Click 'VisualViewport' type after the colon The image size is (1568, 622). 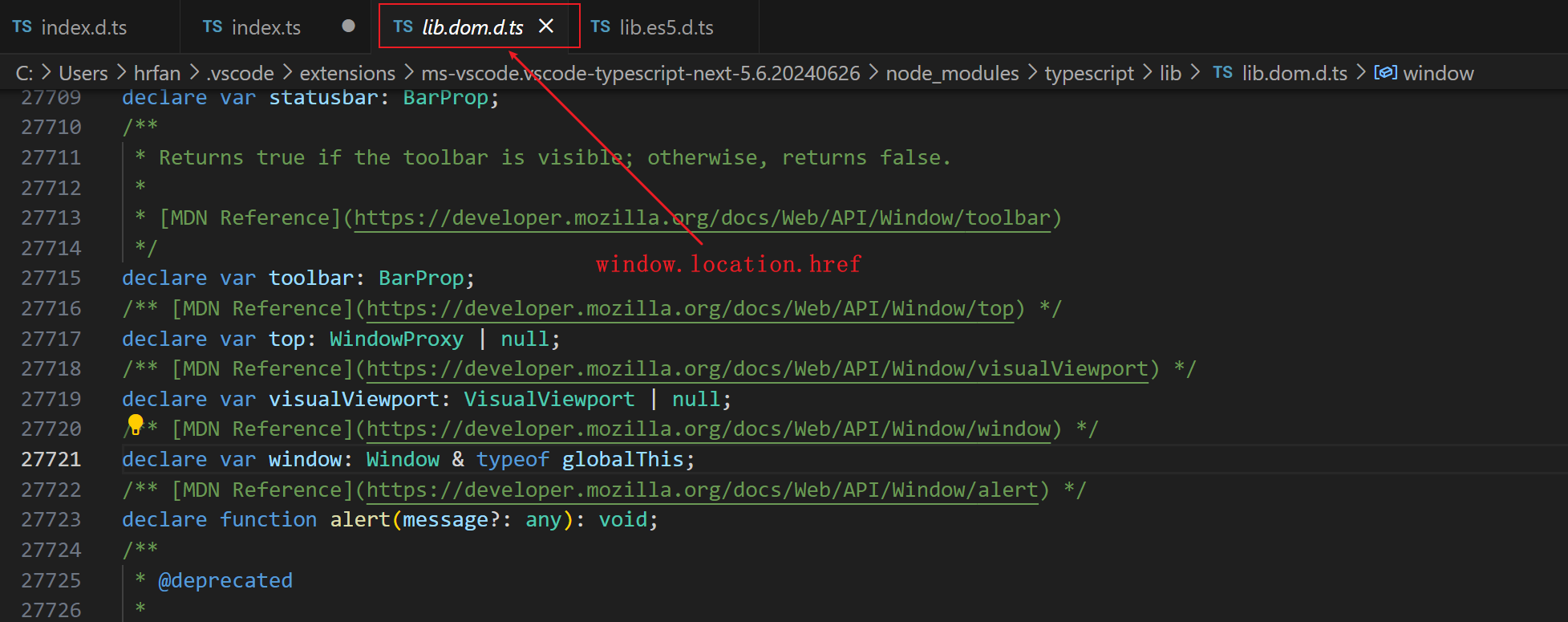(549, 400)
